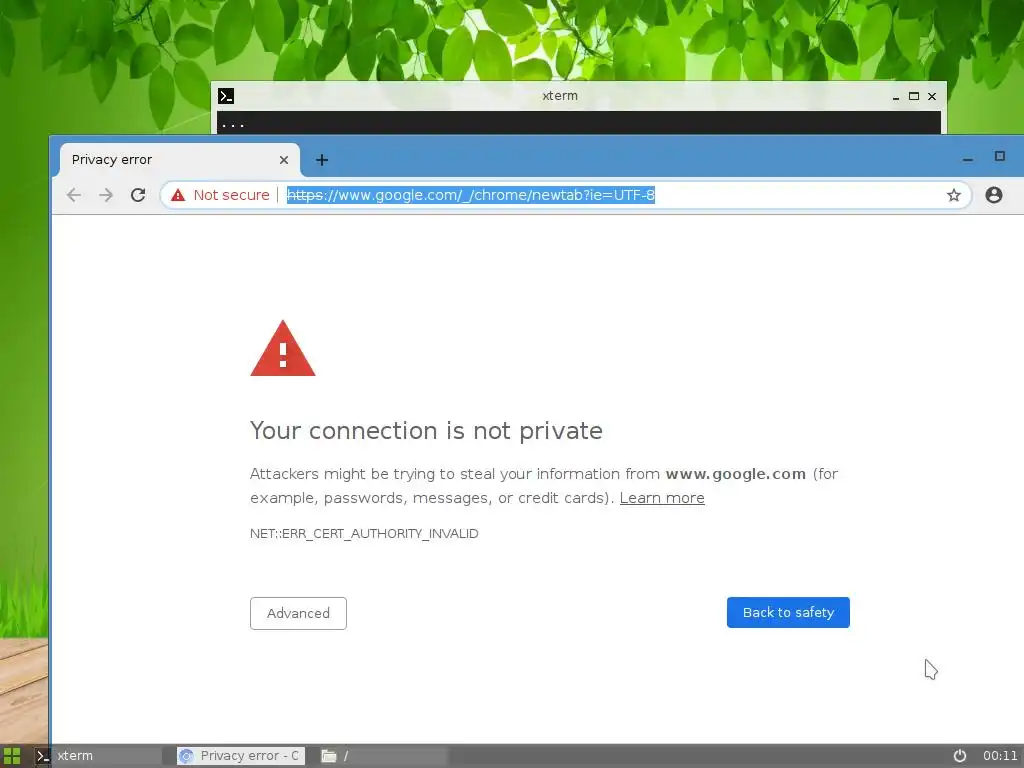Maximize the Chrome browser window

[999, 156]
